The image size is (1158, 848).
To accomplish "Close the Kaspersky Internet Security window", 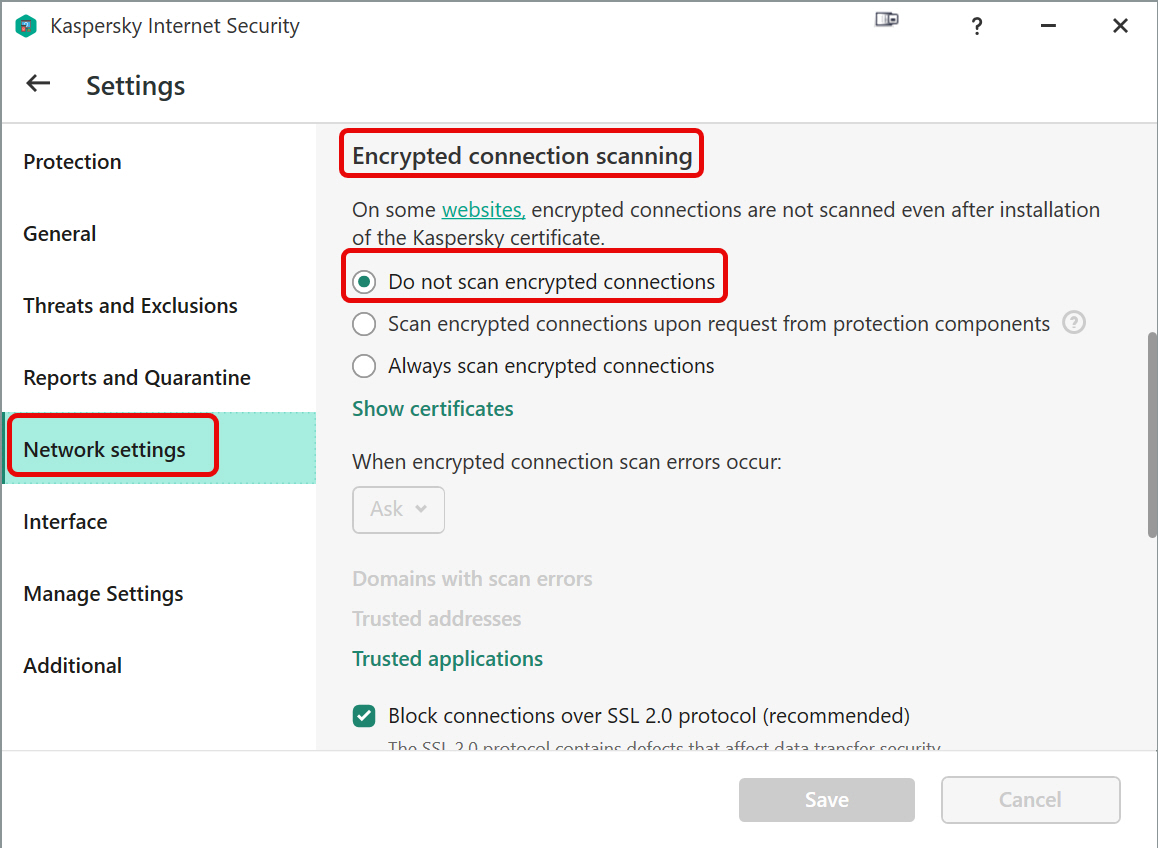I will [1120, 26].
